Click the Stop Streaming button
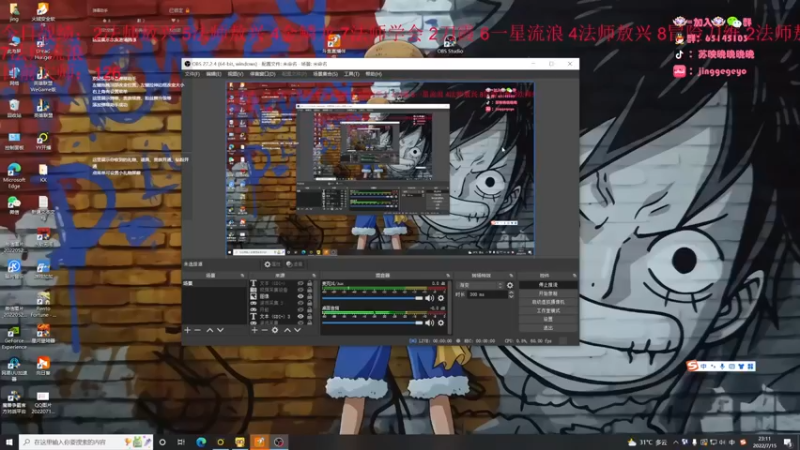Screen dimensions: 800x450 tap(548, 285)
